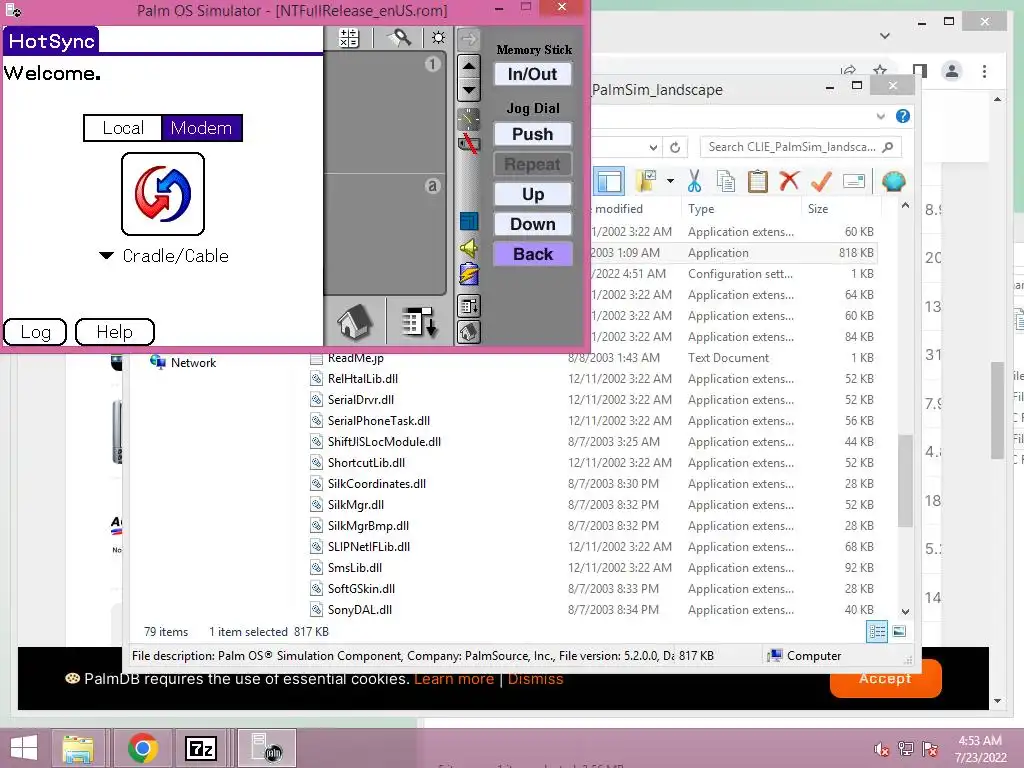Open the brightness sun silkscreen icon

tap(438, 38)
